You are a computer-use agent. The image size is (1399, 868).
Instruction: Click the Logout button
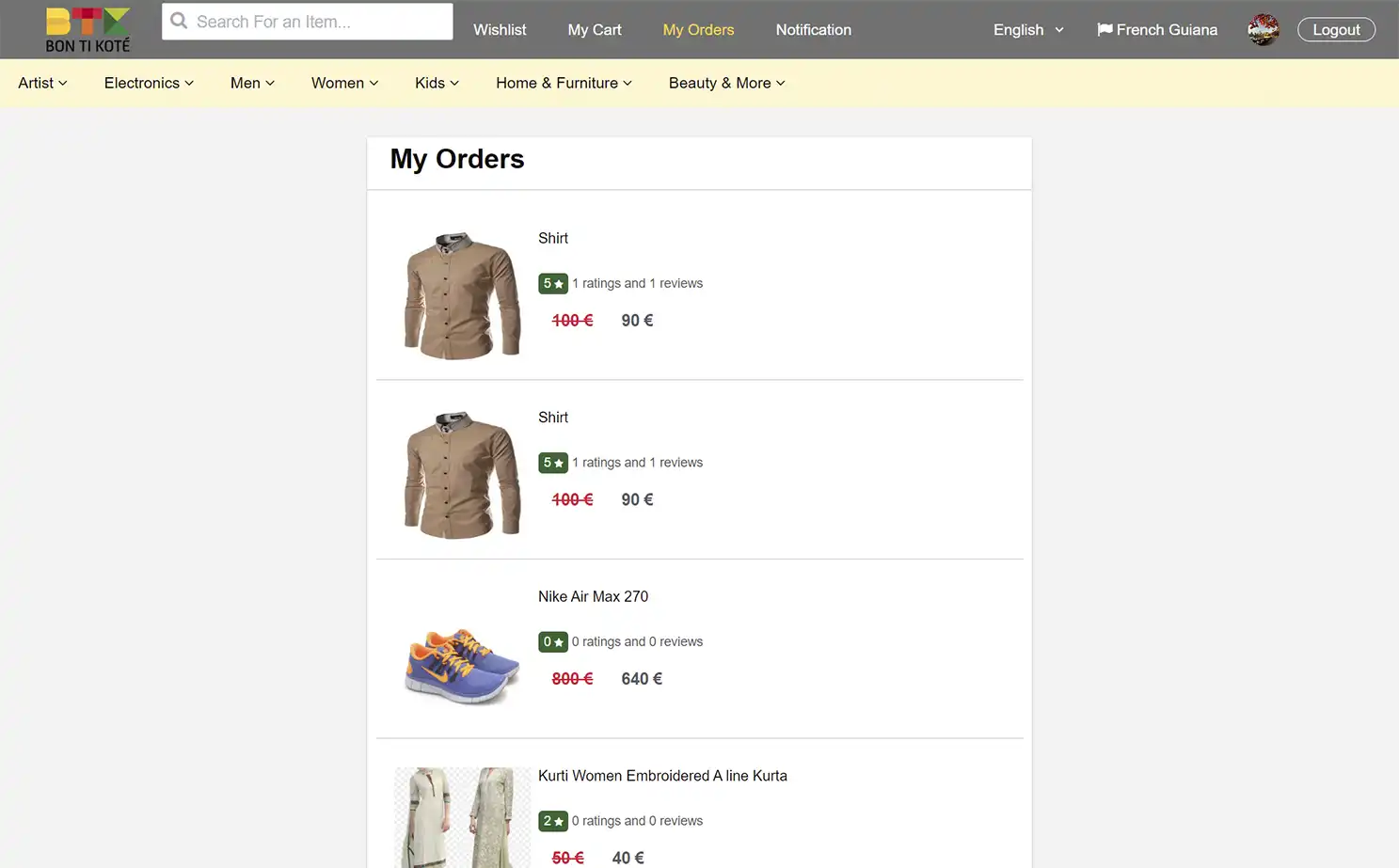1336,29
